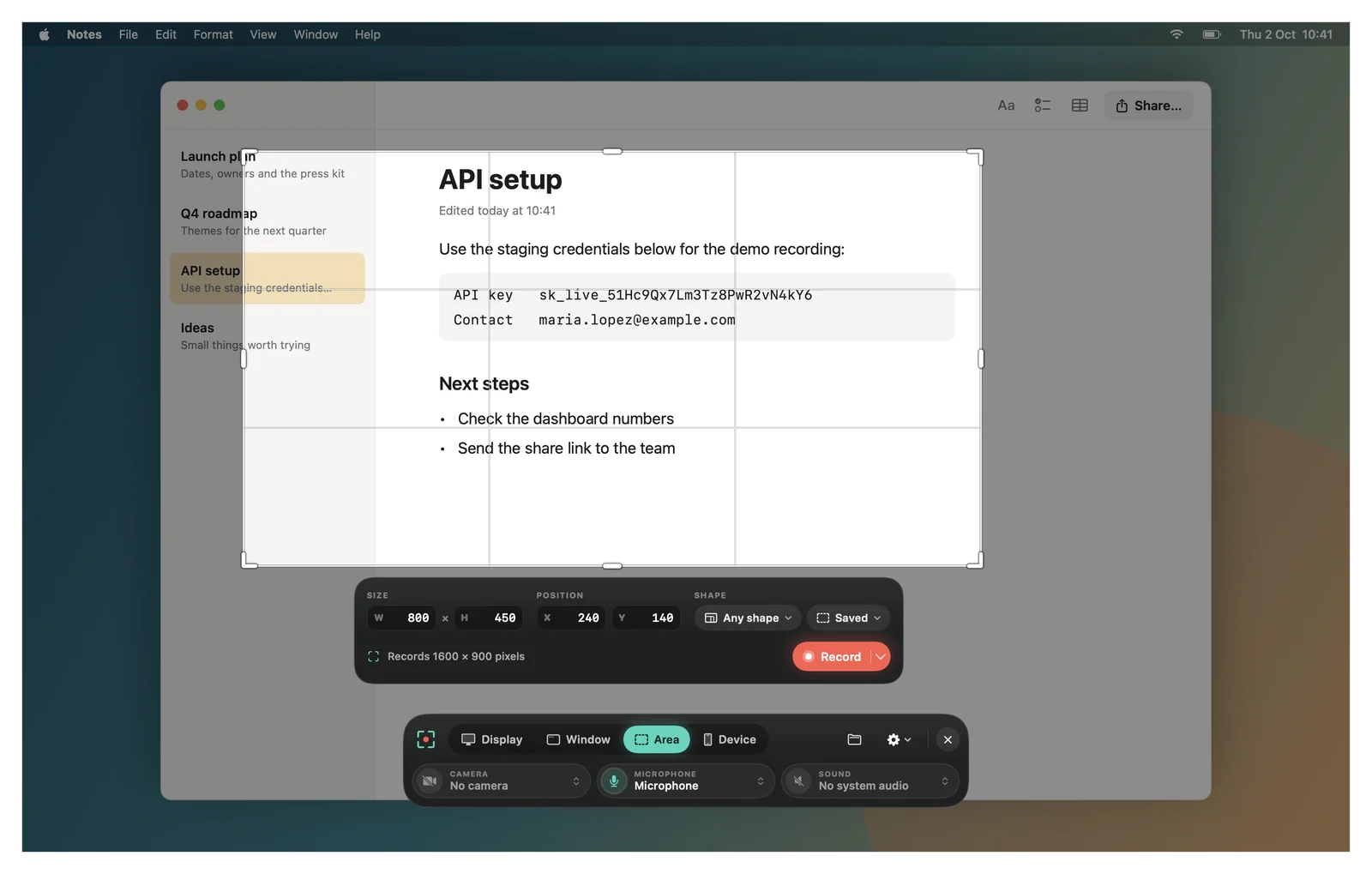Click the top-center selection edge handle

click(612, 152)
